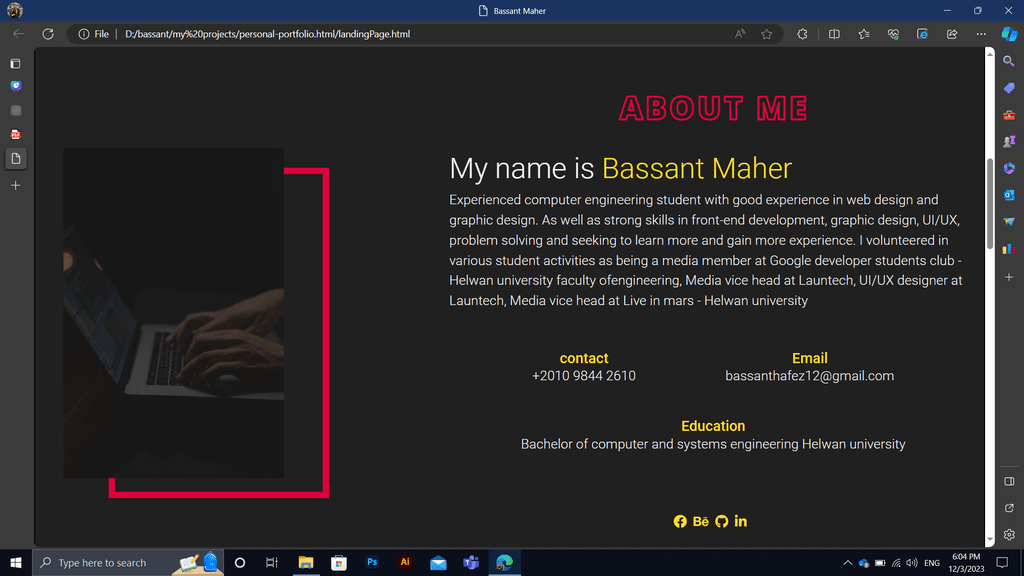Launch Photoshop from taskbar
The width and height of the screenshot is (1024, 576).
tap(372, 562)
